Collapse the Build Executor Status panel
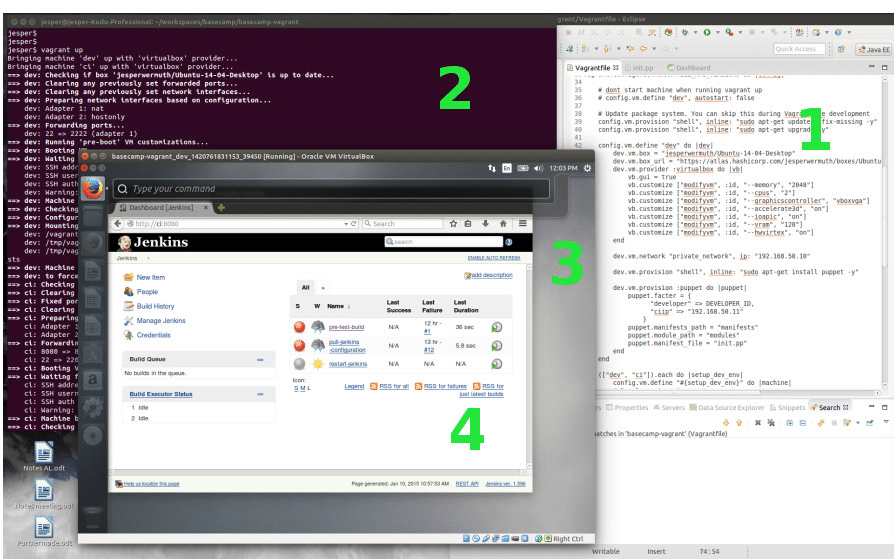894x559 pixels. click(260, 394)
